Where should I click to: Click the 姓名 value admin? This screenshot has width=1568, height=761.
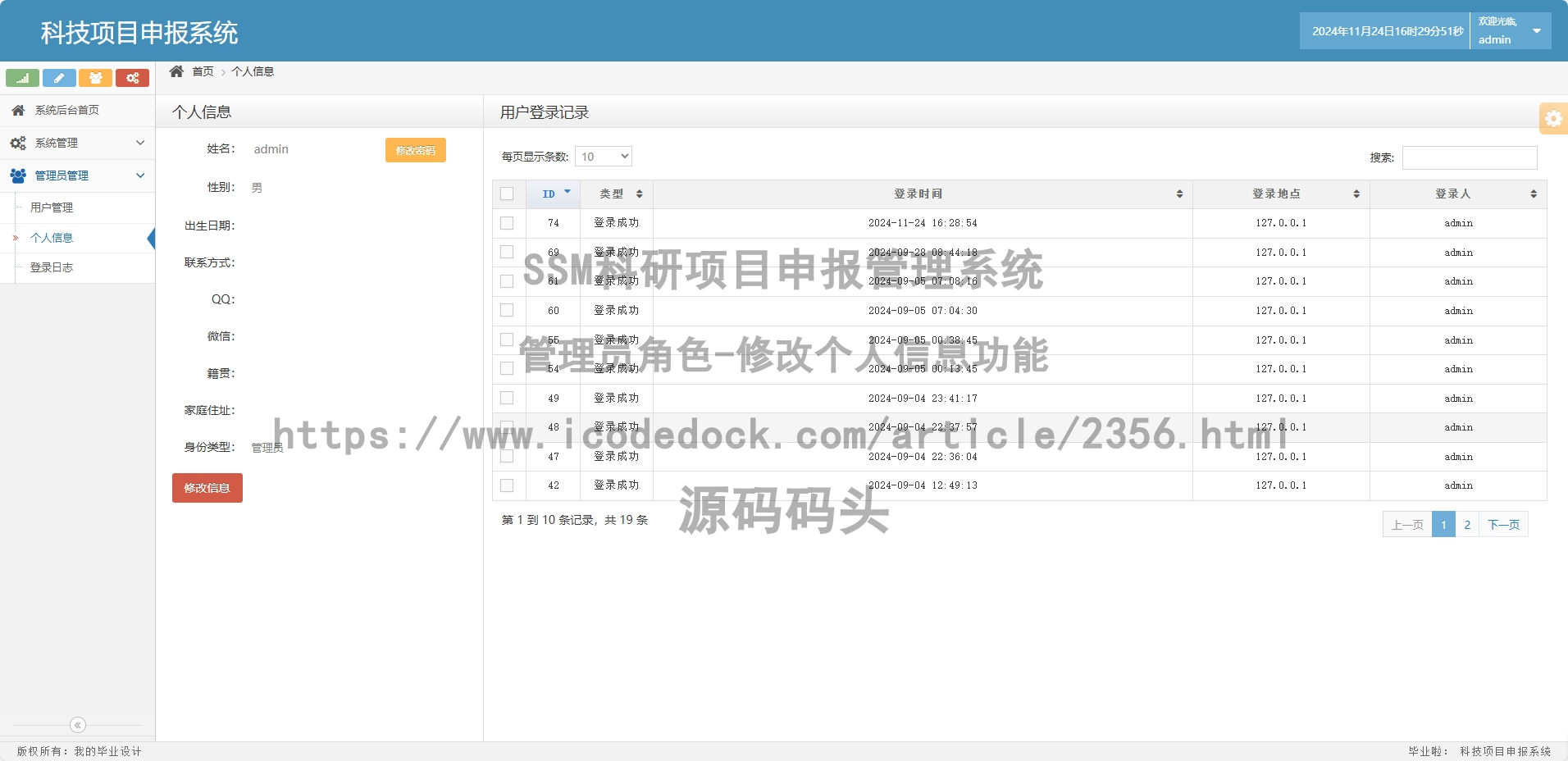click(271, 149)
